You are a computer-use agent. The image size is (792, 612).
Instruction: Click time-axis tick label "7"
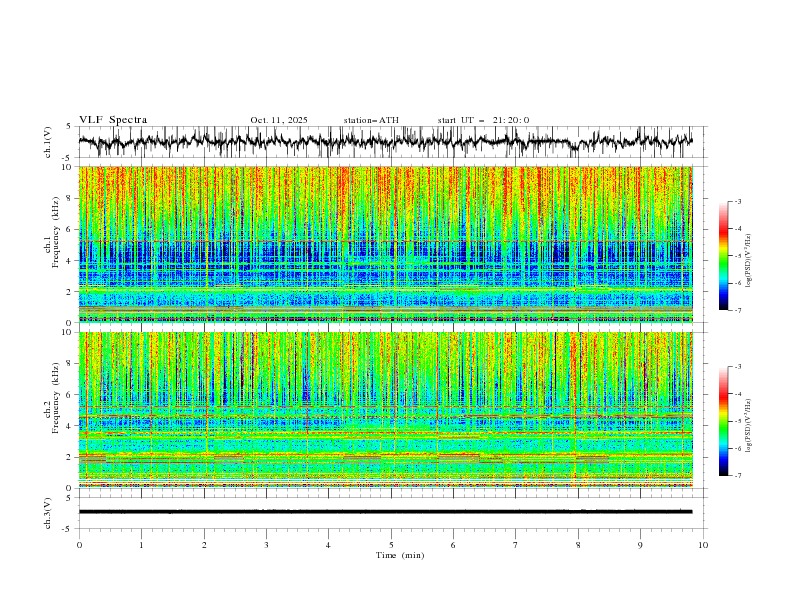(516, 545)
